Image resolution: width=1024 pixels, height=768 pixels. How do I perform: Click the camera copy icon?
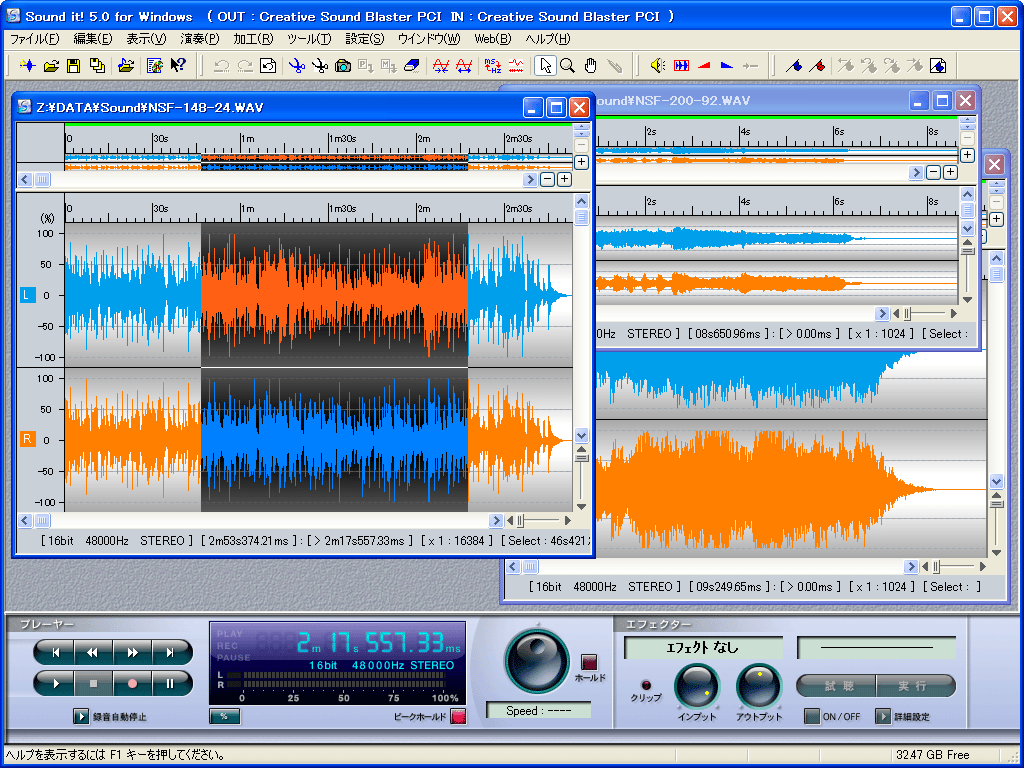(343, 65)
